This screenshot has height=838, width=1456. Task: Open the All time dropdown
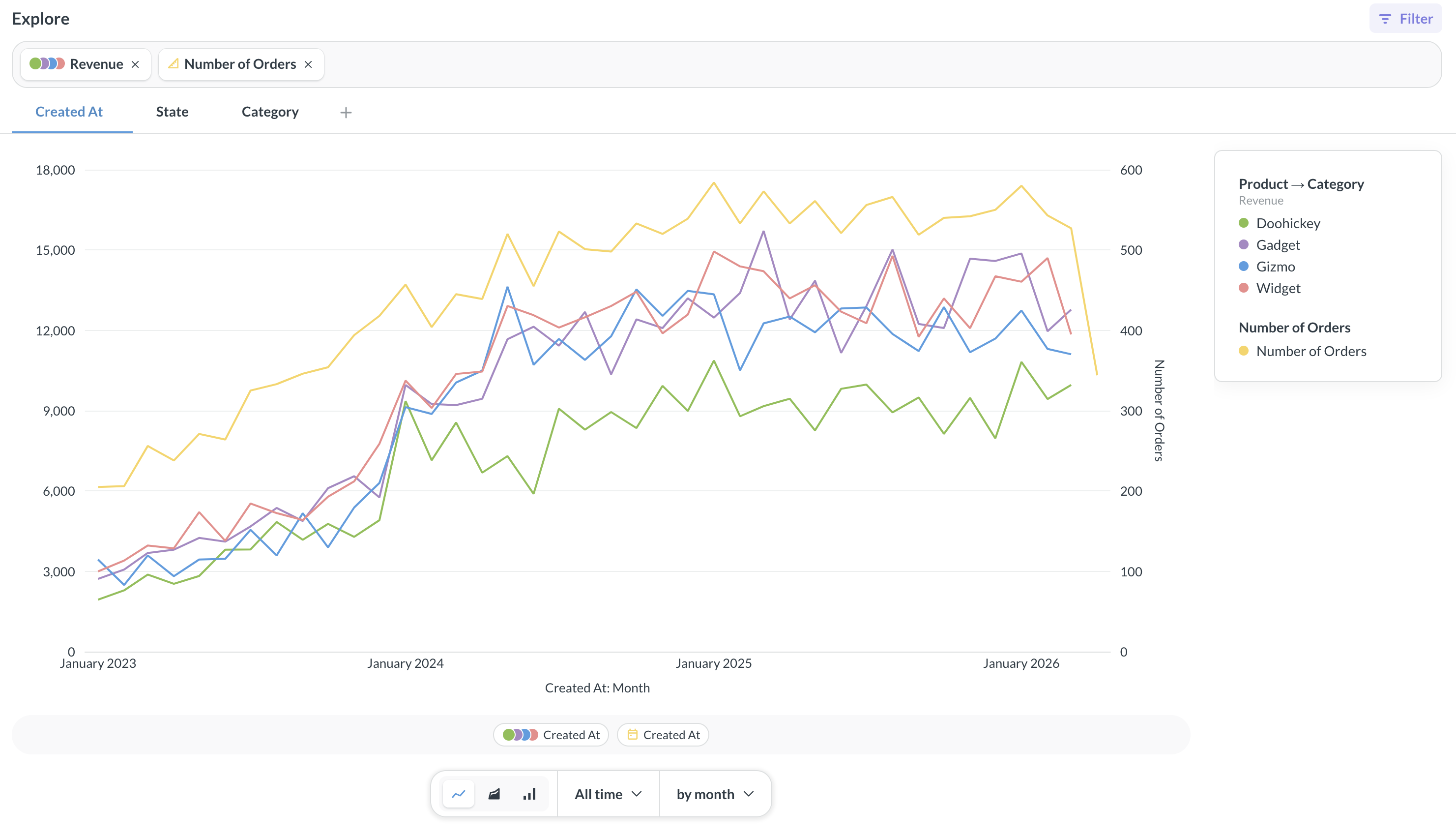click(608, 794)
